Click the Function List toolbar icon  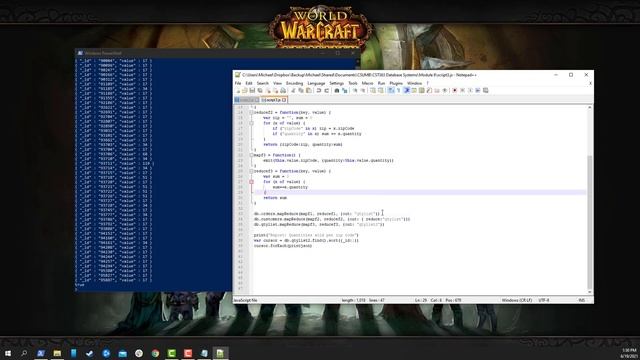click(429, 90)
